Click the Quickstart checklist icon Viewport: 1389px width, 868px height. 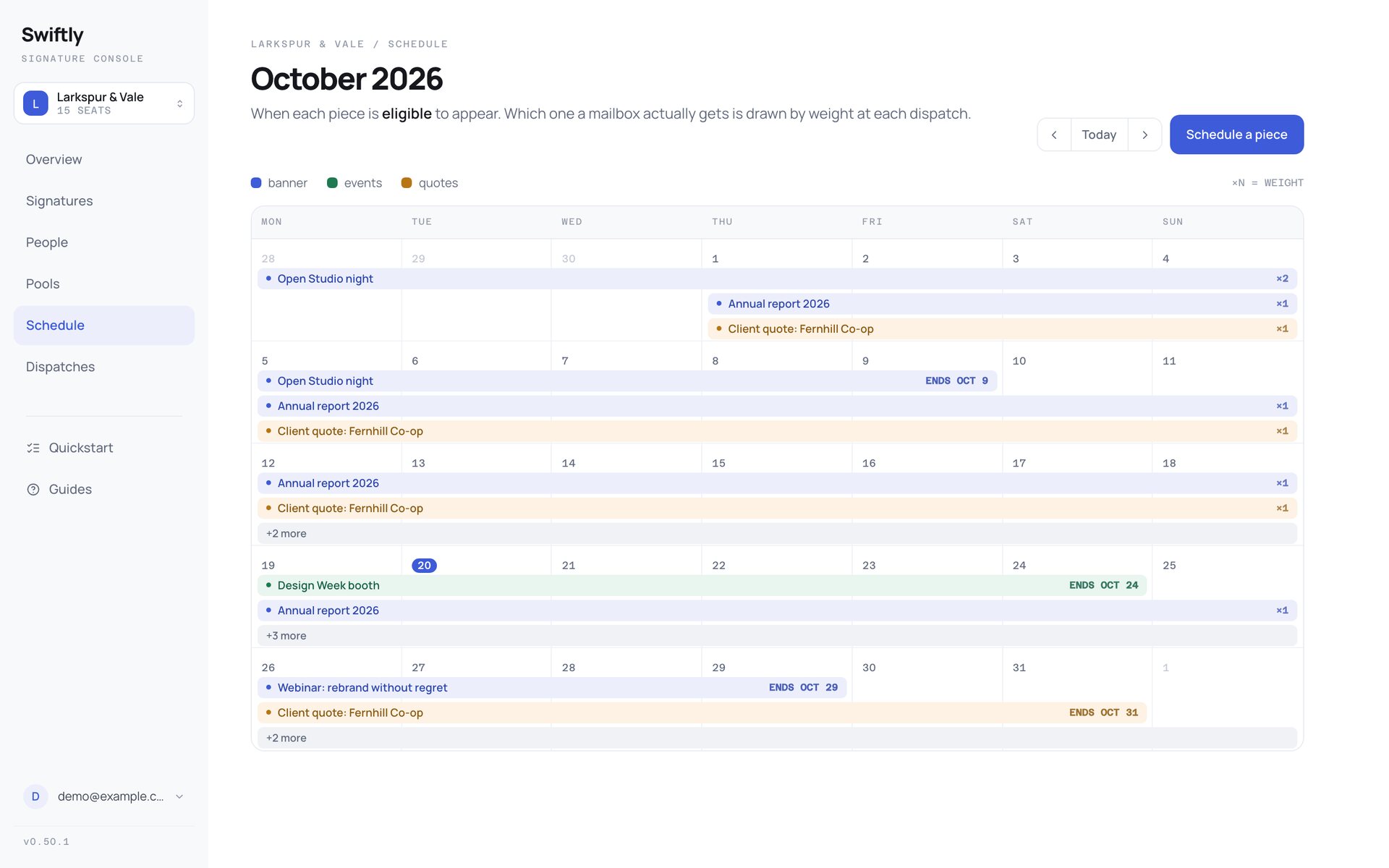33,448
